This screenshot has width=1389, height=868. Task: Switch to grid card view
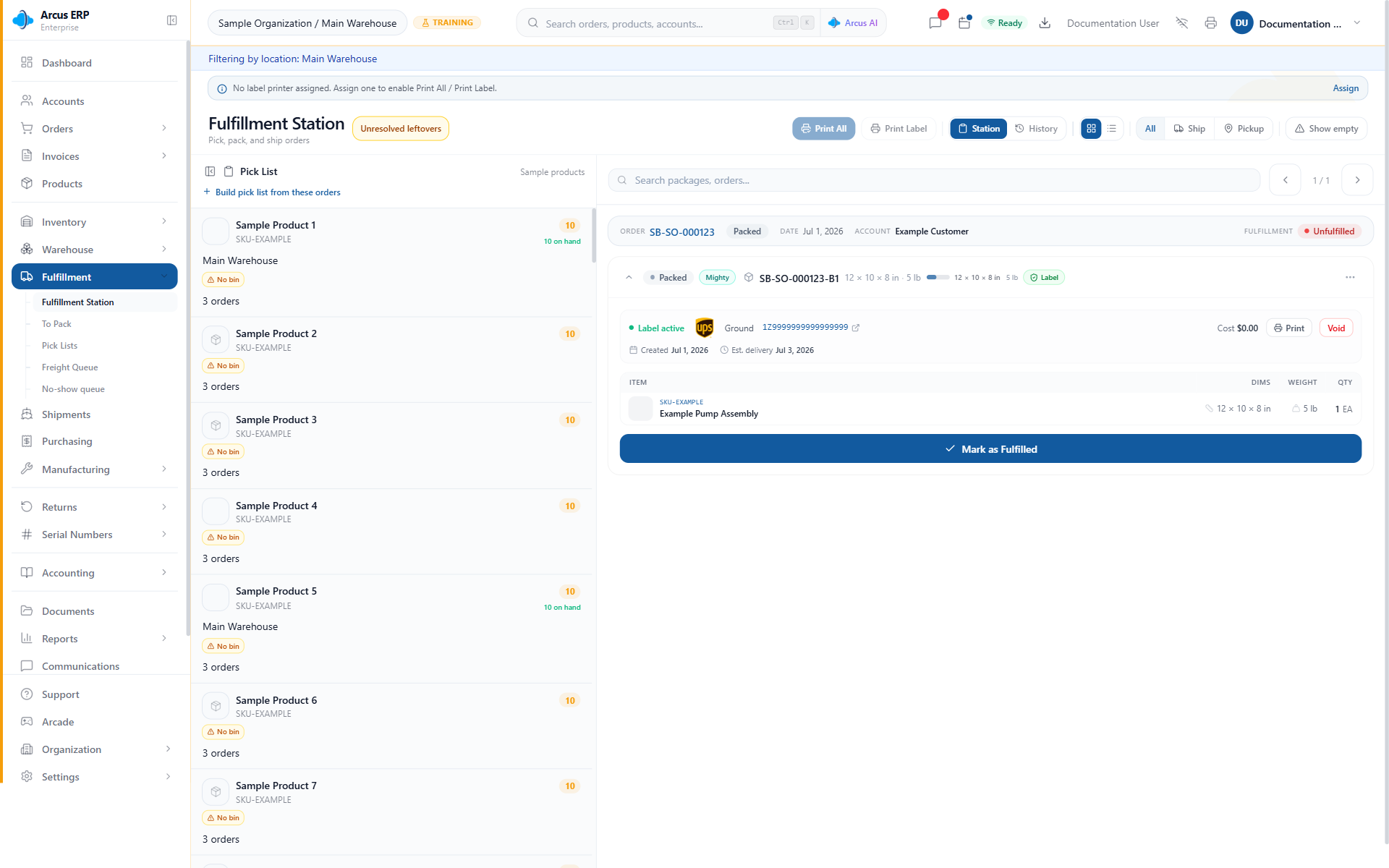(x=1091, y=129)
